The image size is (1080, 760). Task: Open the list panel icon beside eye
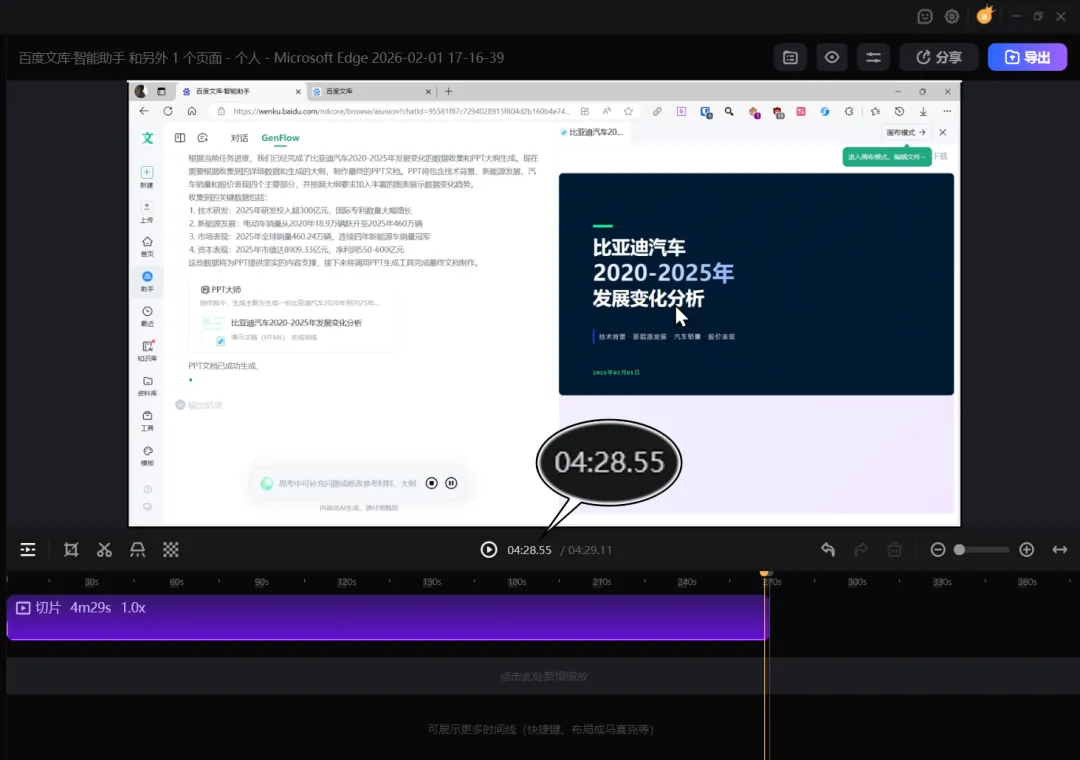point(791,57)
